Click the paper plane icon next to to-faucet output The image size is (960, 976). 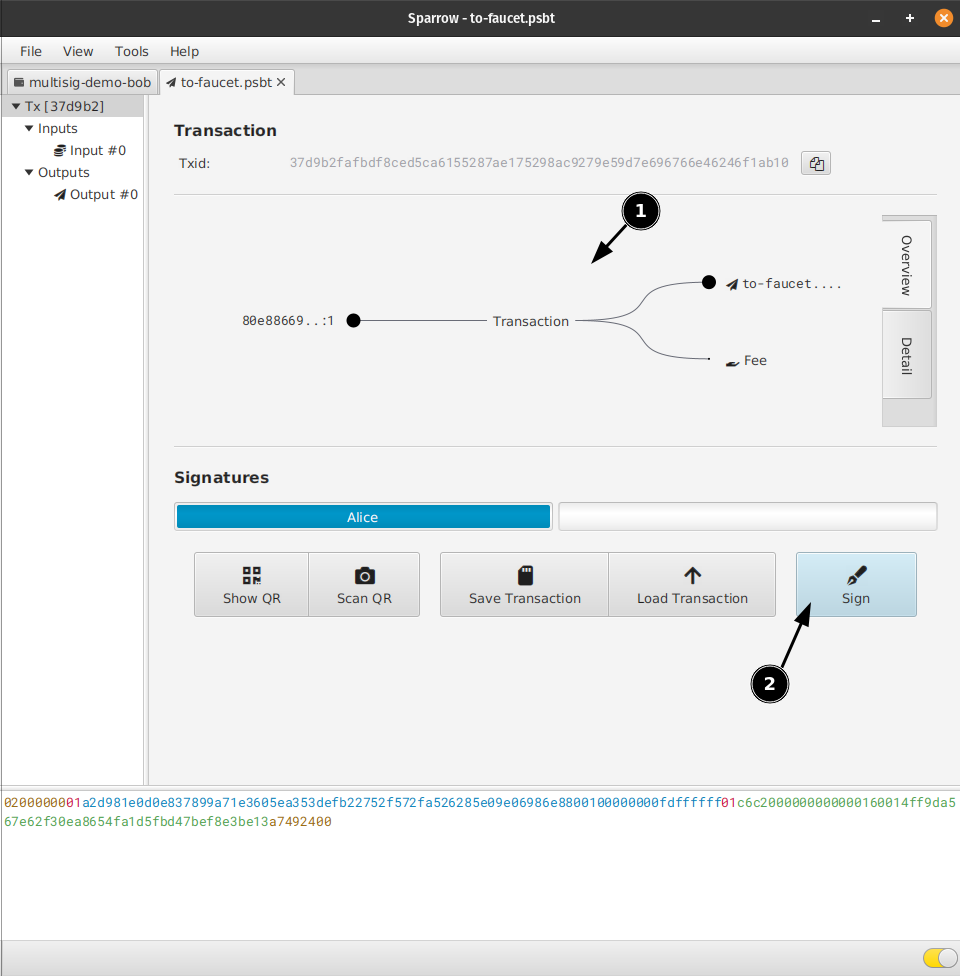click(732, 284)
